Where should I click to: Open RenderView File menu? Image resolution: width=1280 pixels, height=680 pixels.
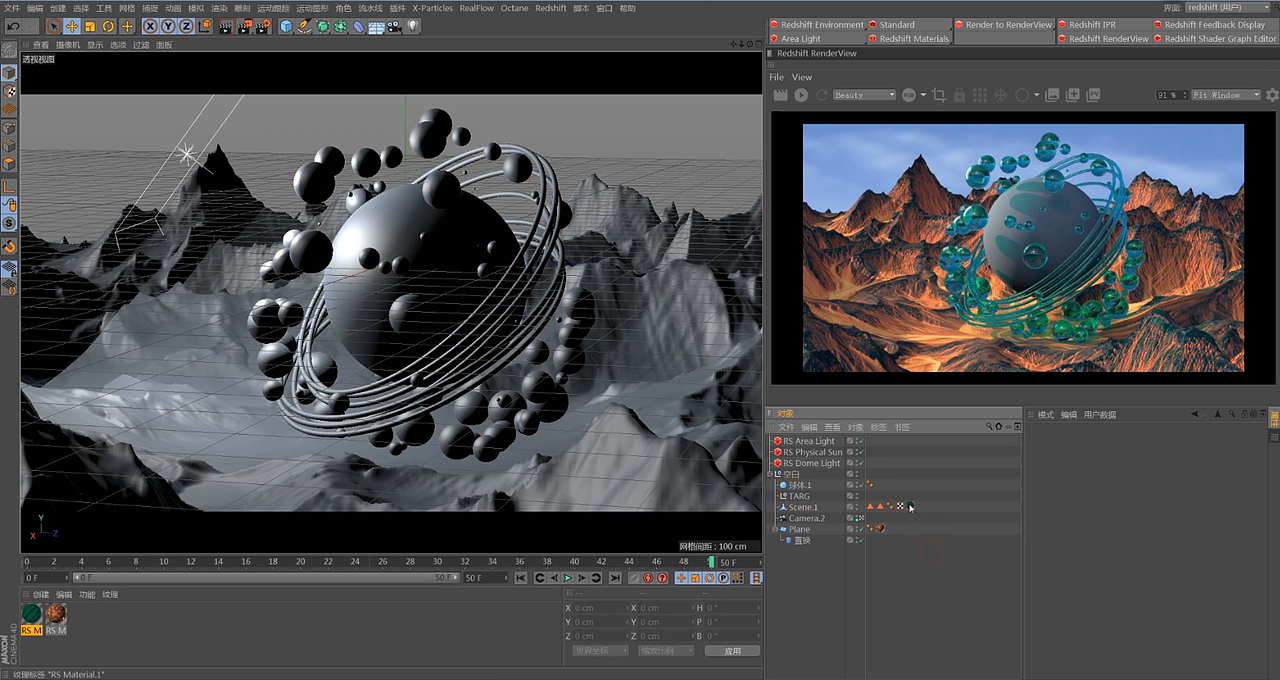(x=776, y=77)
